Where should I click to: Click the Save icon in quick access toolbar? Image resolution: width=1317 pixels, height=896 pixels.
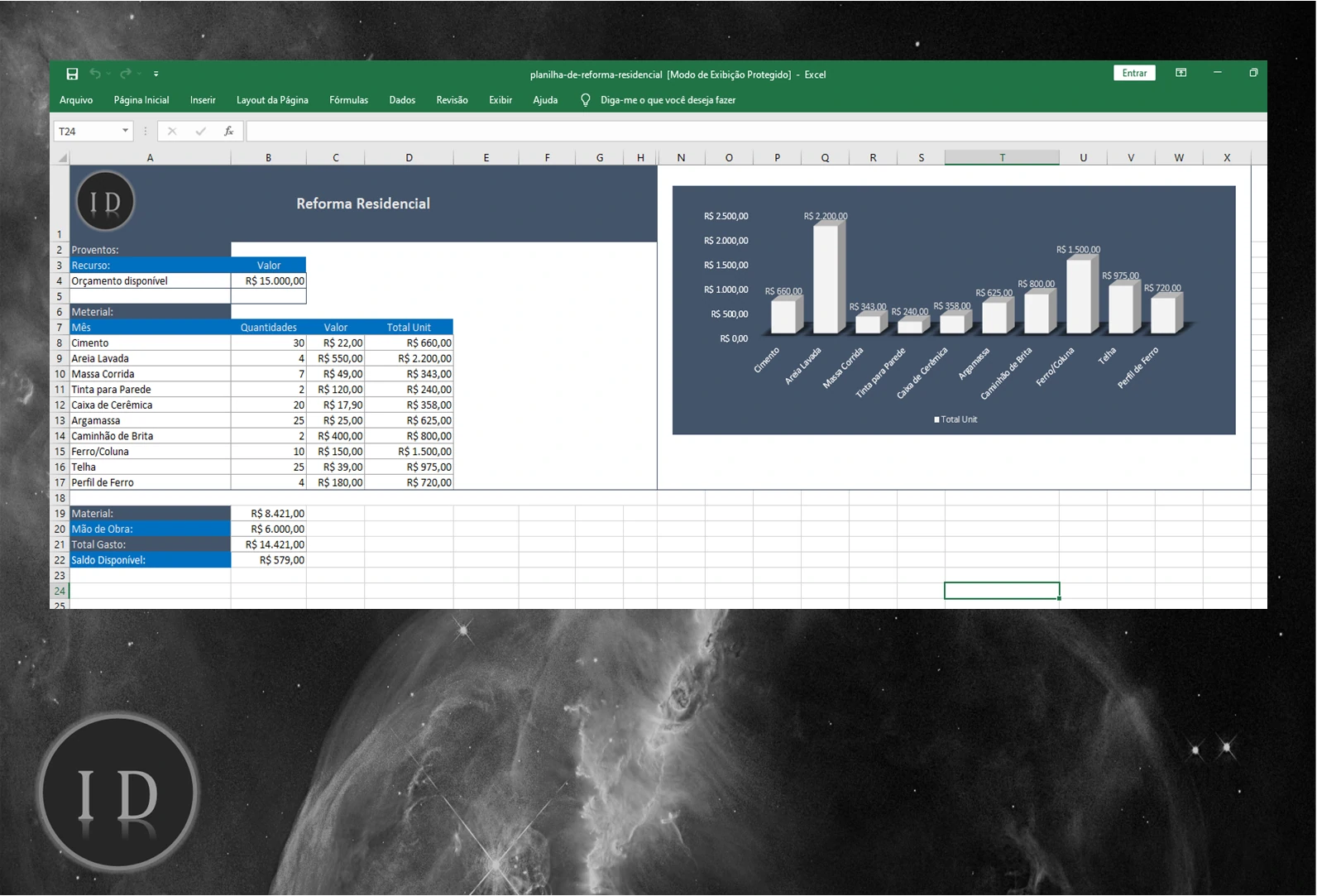coord(72,74)
